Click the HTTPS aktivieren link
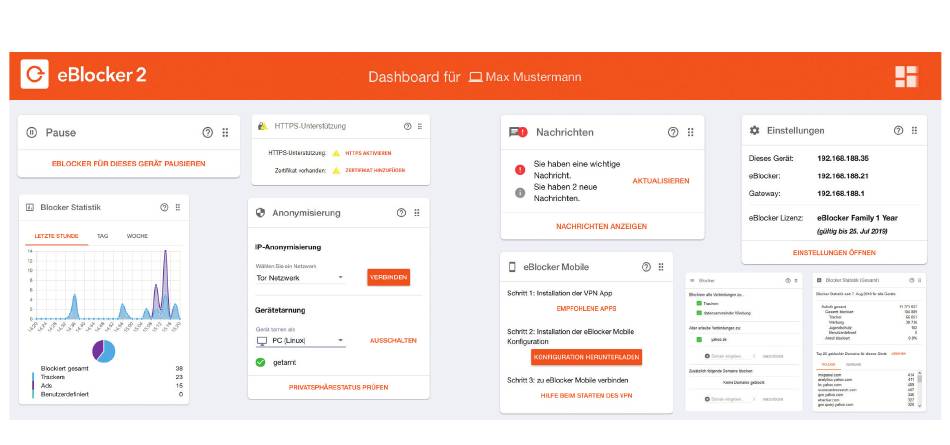The width and height of the screenshot is (950, 445). pos(368,153)
